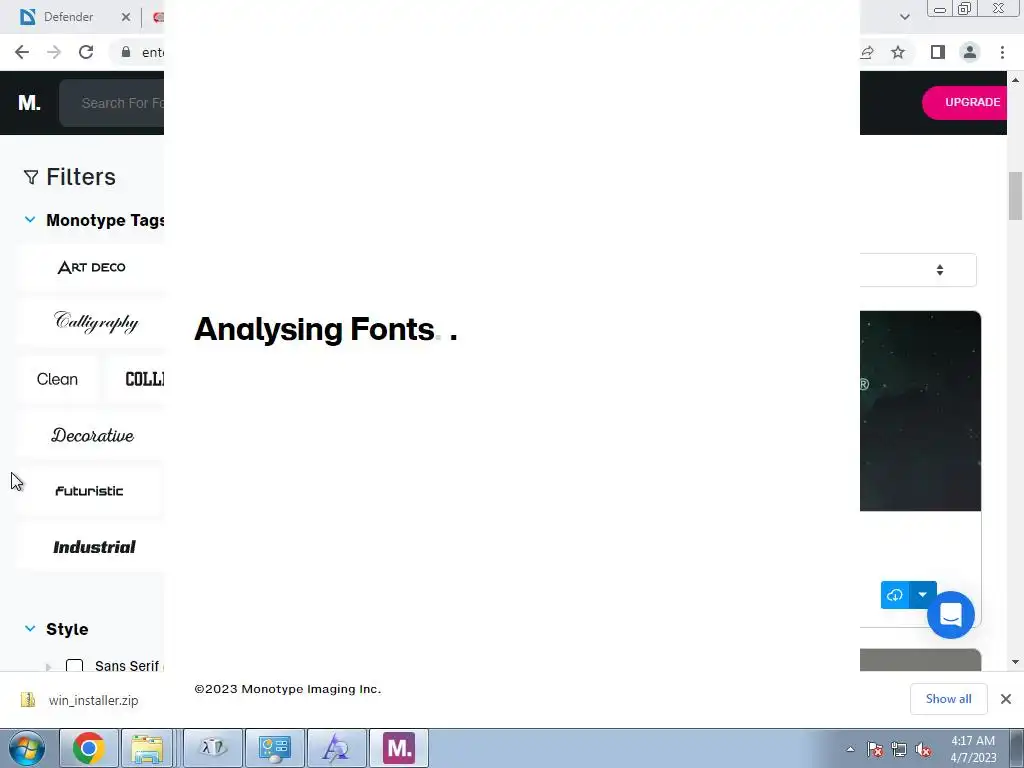Click the taskbar clock showing 4:17 AM
Screen dimensions: 1024x768
pos(973,748)
